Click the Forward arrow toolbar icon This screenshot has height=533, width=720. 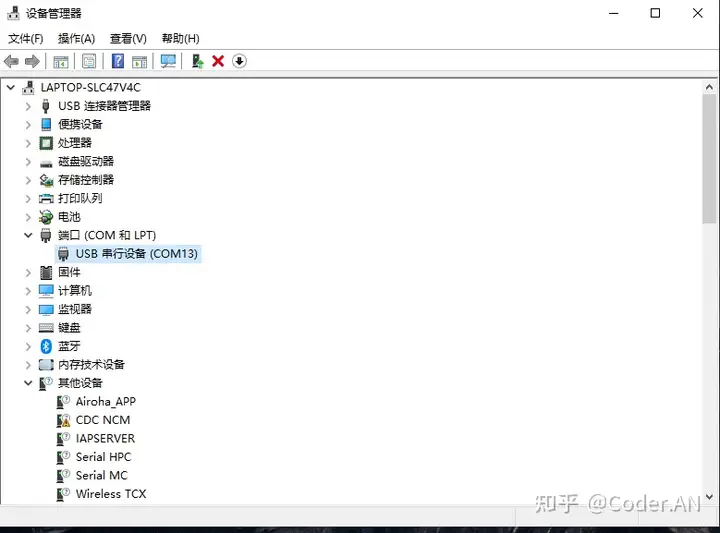(x=32, y=61)
